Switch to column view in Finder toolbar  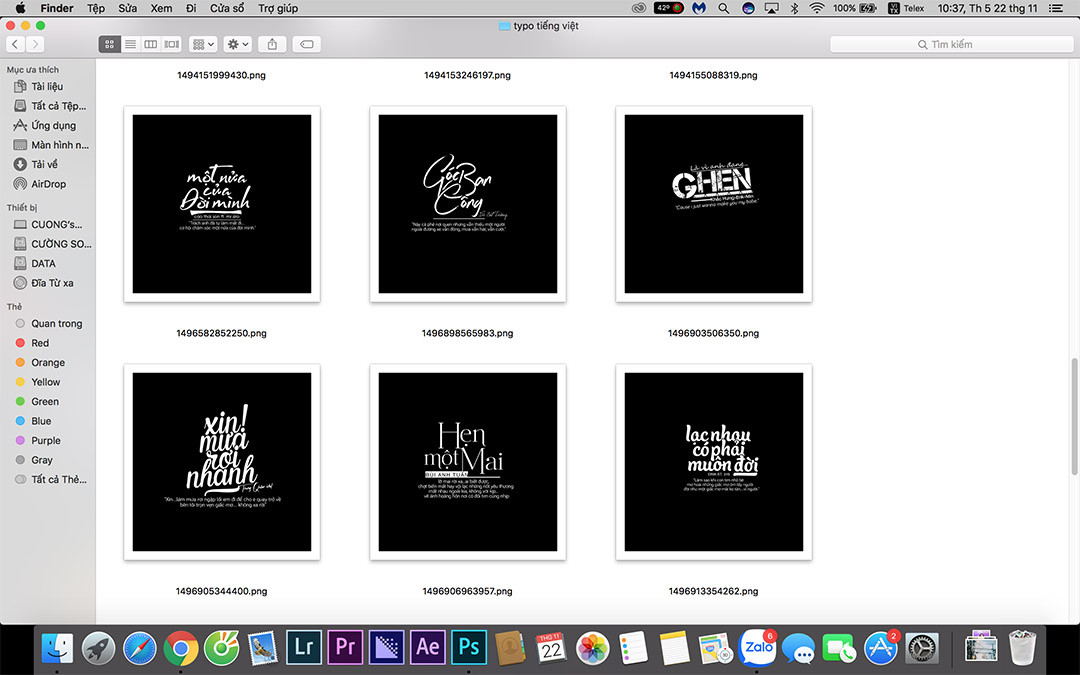(150, 44)
